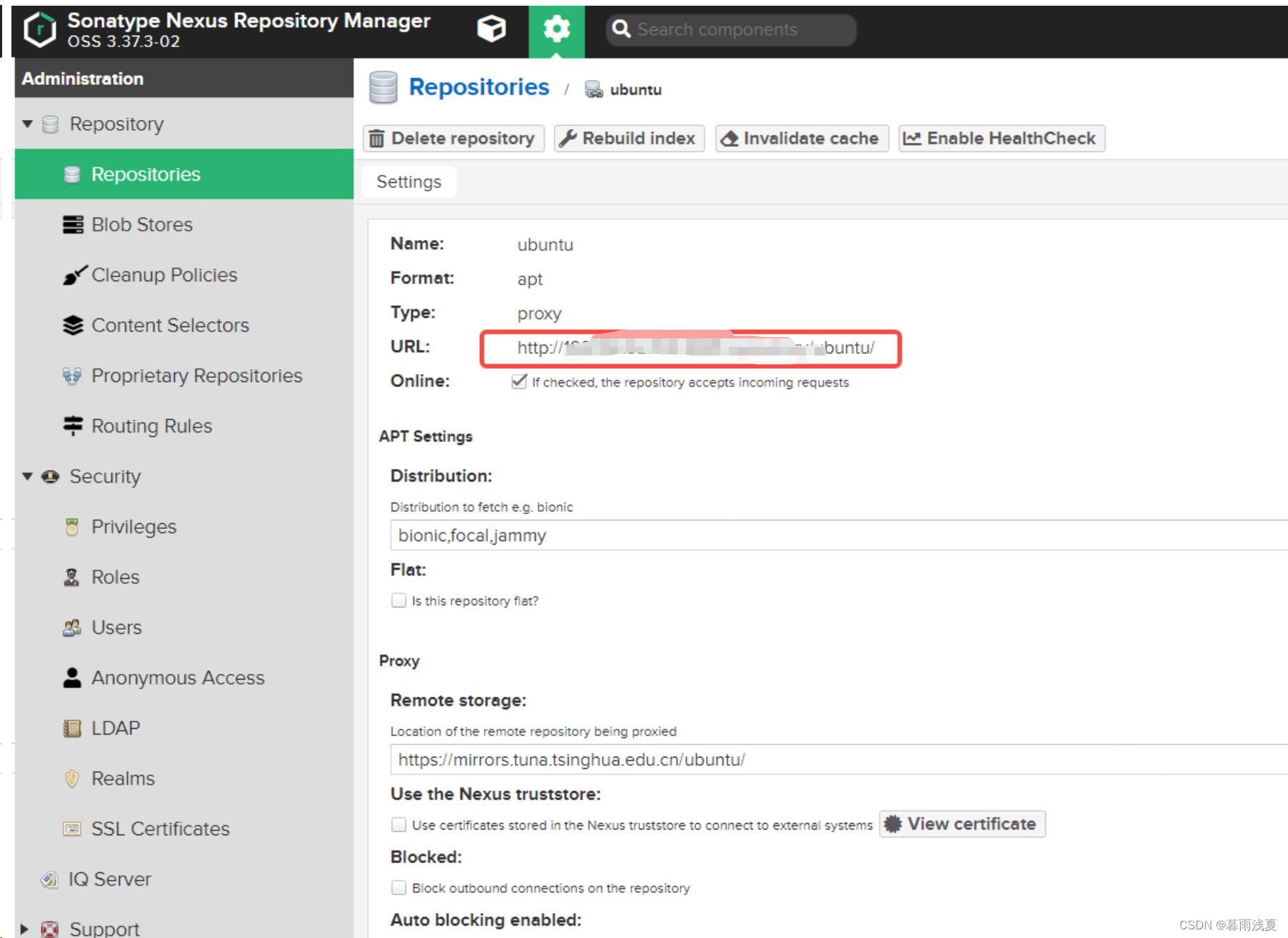Image resolution: width=1288 pixels, height=938 pixels.
Task: Click the Invalidate cache button
Action: coord(801,138)
